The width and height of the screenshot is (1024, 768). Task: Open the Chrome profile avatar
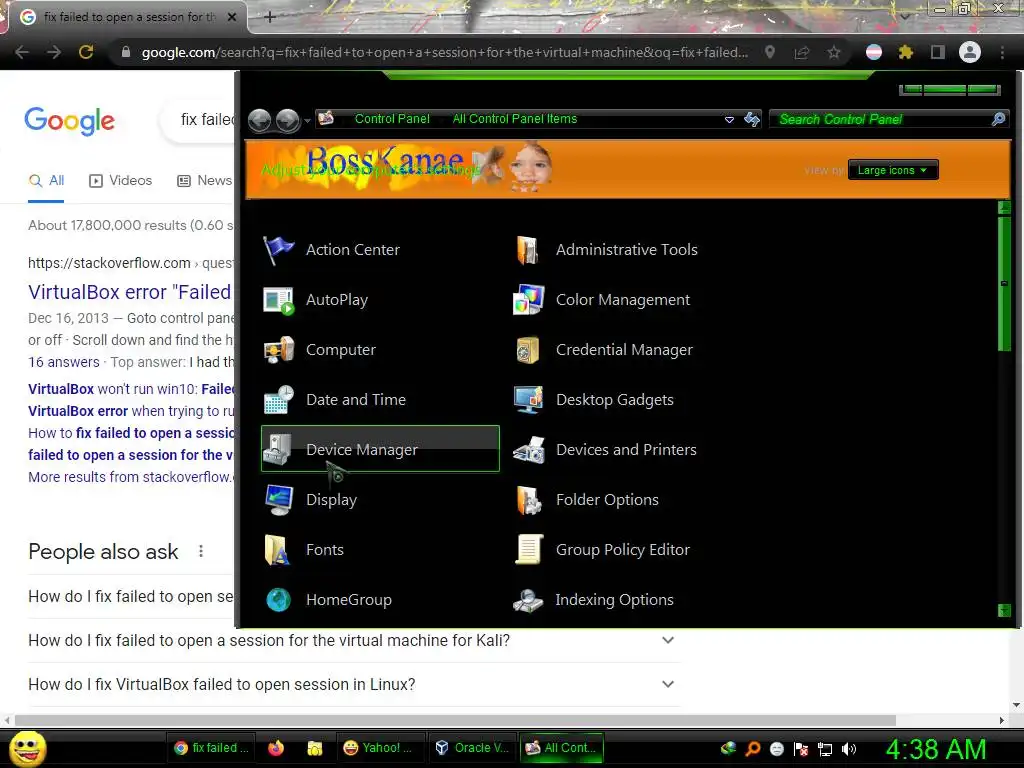point(970,52)
